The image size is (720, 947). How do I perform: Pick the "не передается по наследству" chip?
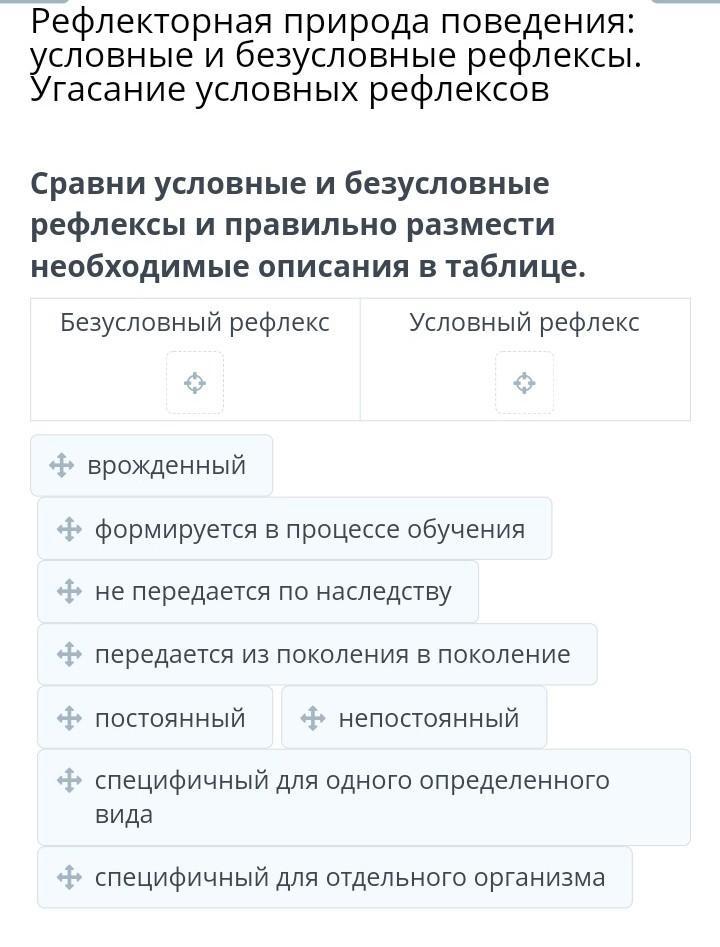[273, 592]
